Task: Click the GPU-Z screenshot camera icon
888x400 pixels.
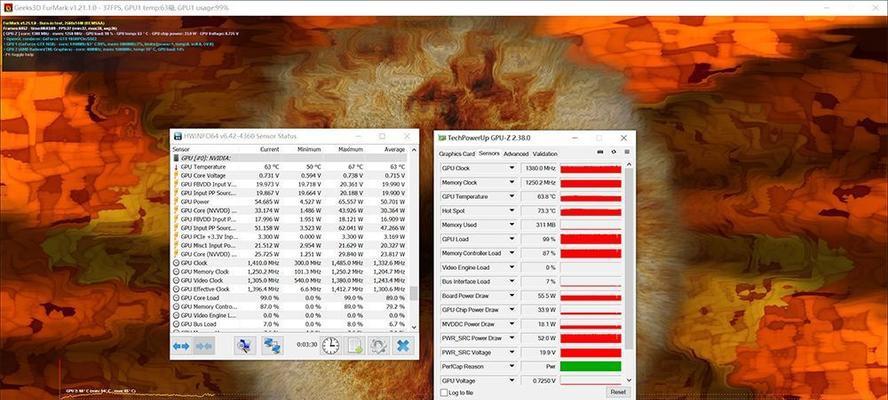Action: [600, 152]
